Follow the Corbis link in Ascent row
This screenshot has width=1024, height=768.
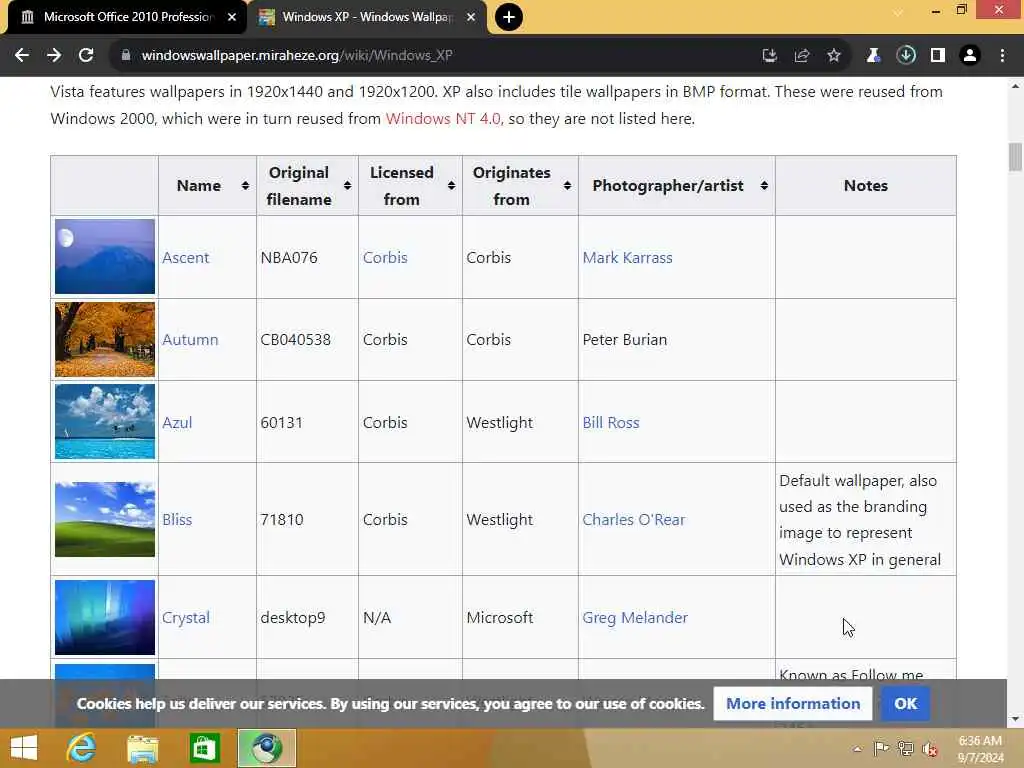click(x=385, y=257)
